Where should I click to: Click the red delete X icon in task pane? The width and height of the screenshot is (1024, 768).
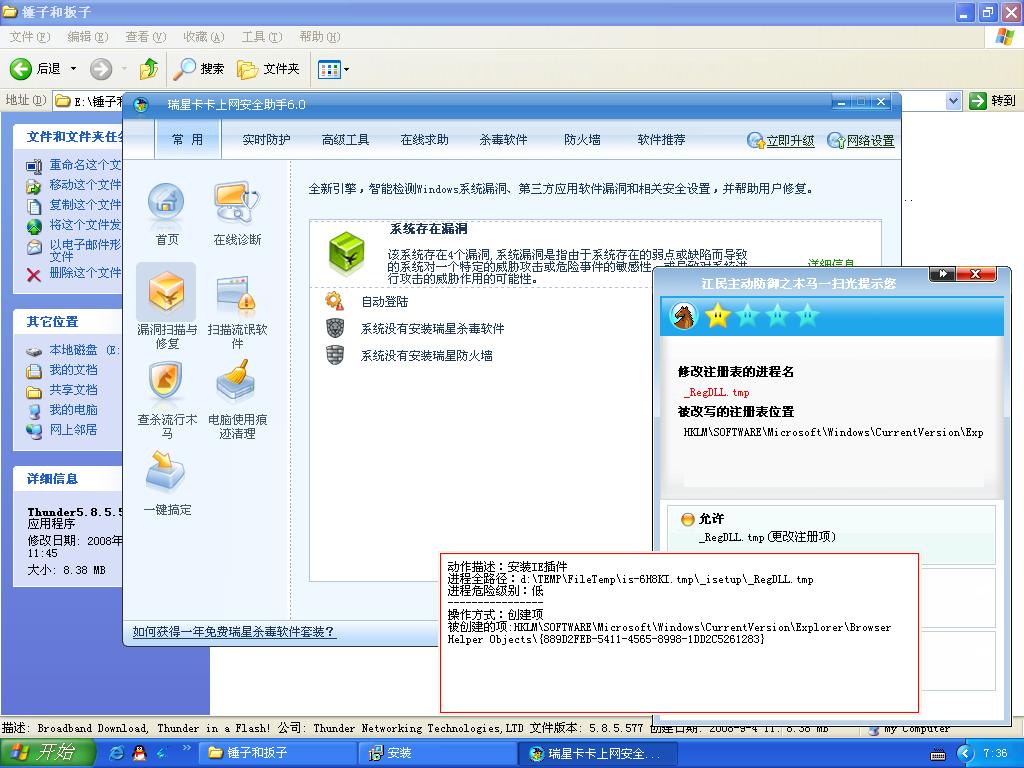[34, 274]
